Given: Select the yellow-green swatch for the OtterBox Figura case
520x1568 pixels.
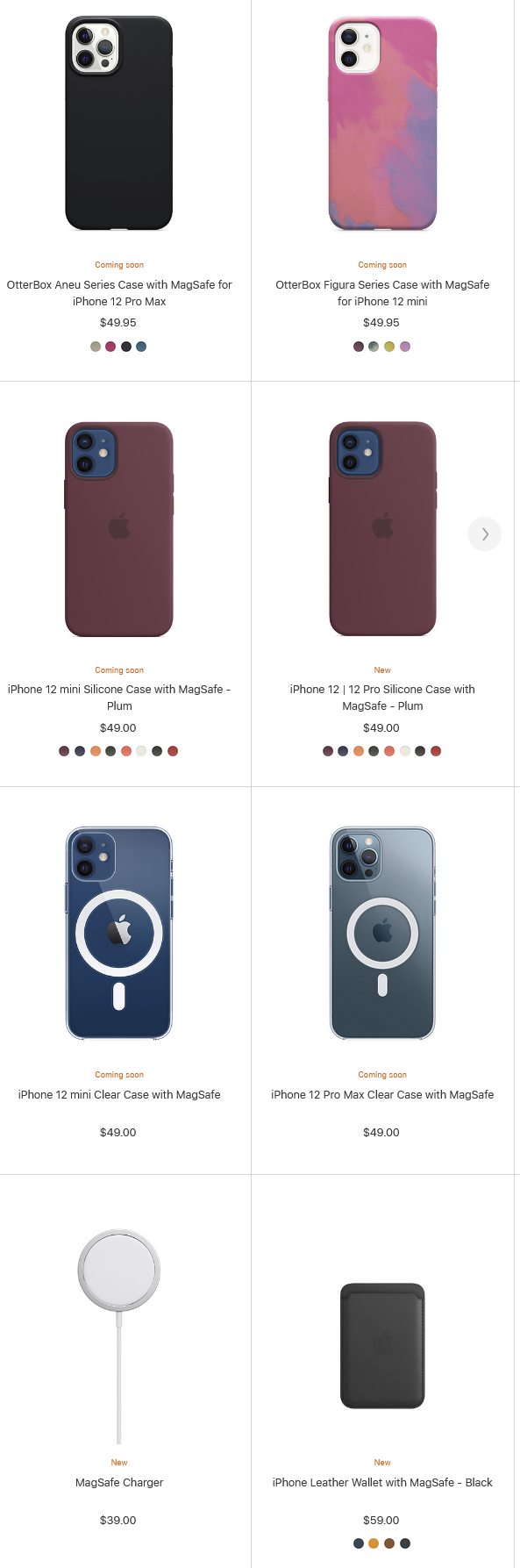Looking at the screenshot, I should (389, 347).
